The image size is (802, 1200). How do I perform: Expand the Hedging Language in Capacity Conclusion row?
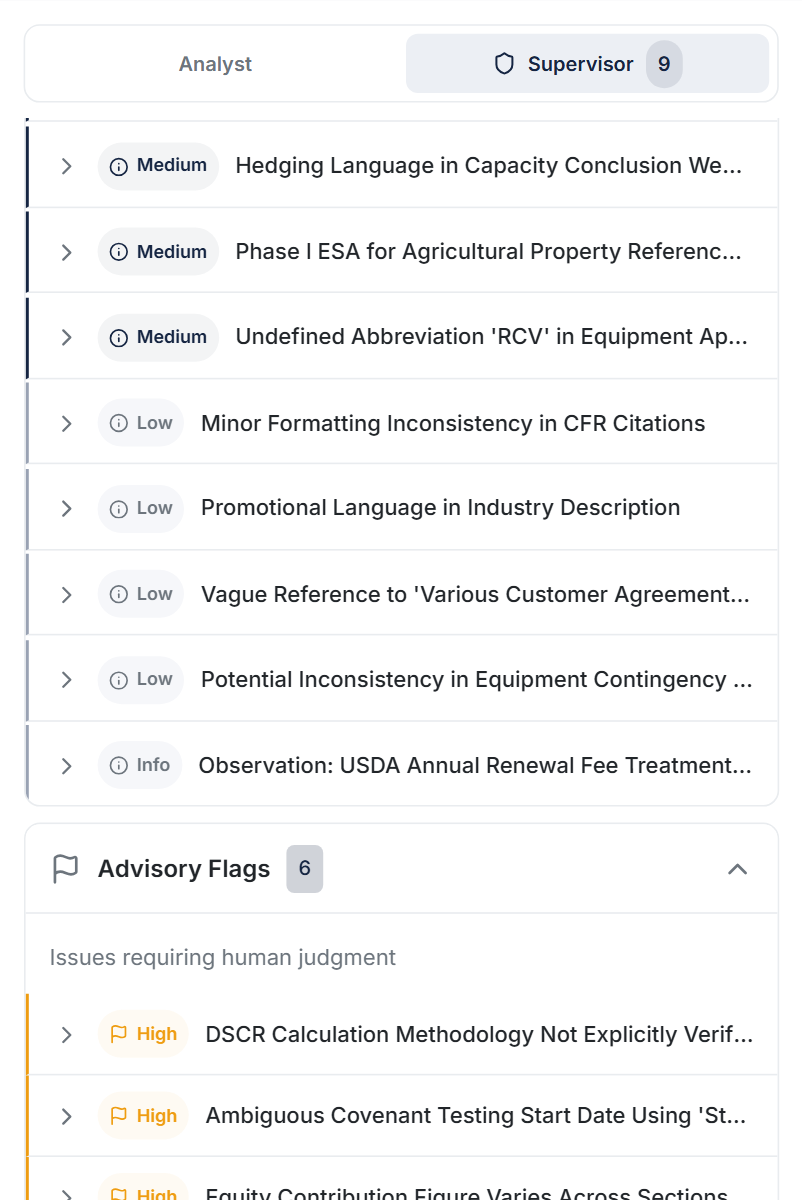67,166
